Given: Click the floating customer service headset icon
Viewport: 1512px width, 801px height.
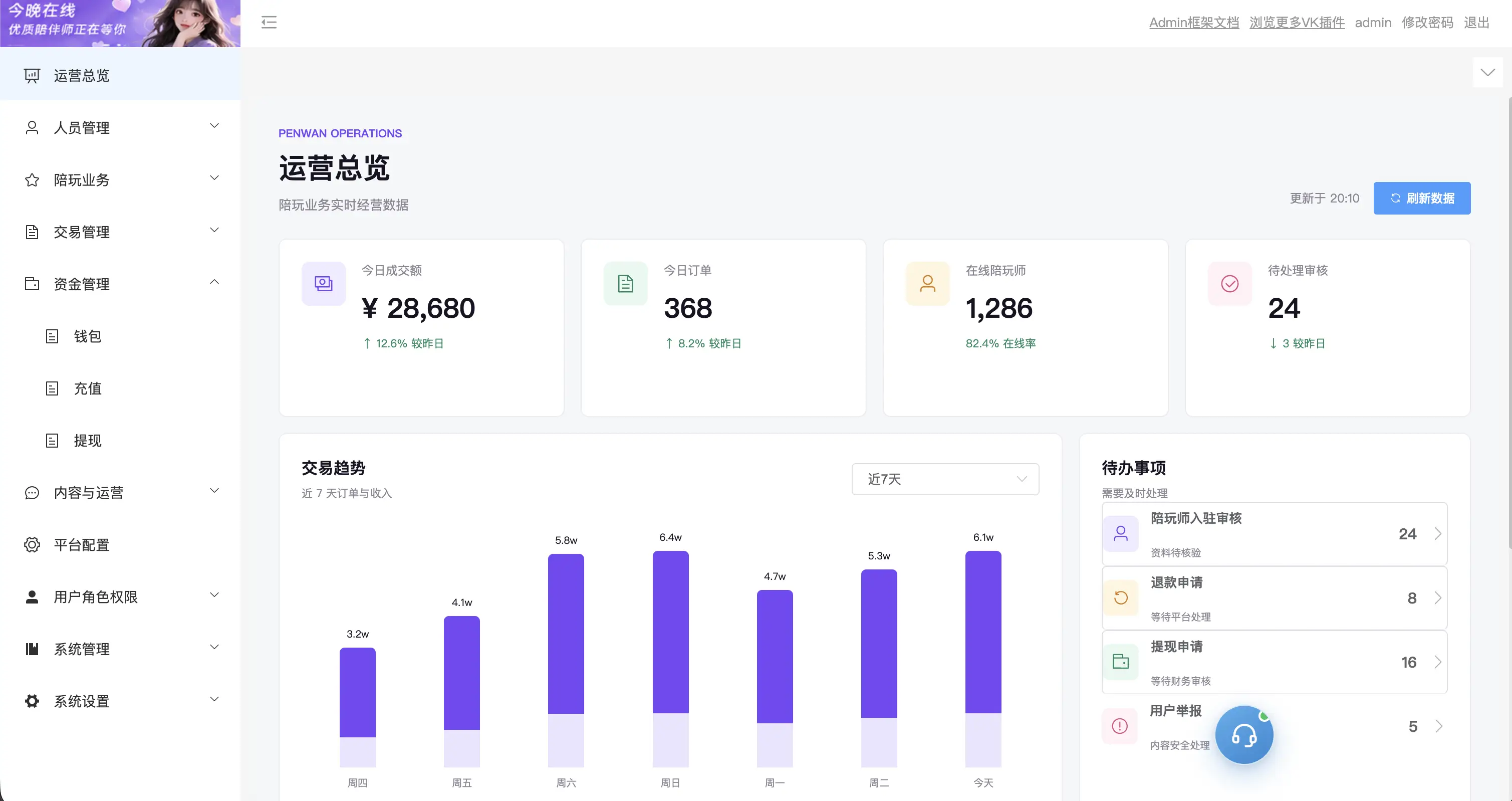Looking at the screenshot, I should pos(1244,735).
